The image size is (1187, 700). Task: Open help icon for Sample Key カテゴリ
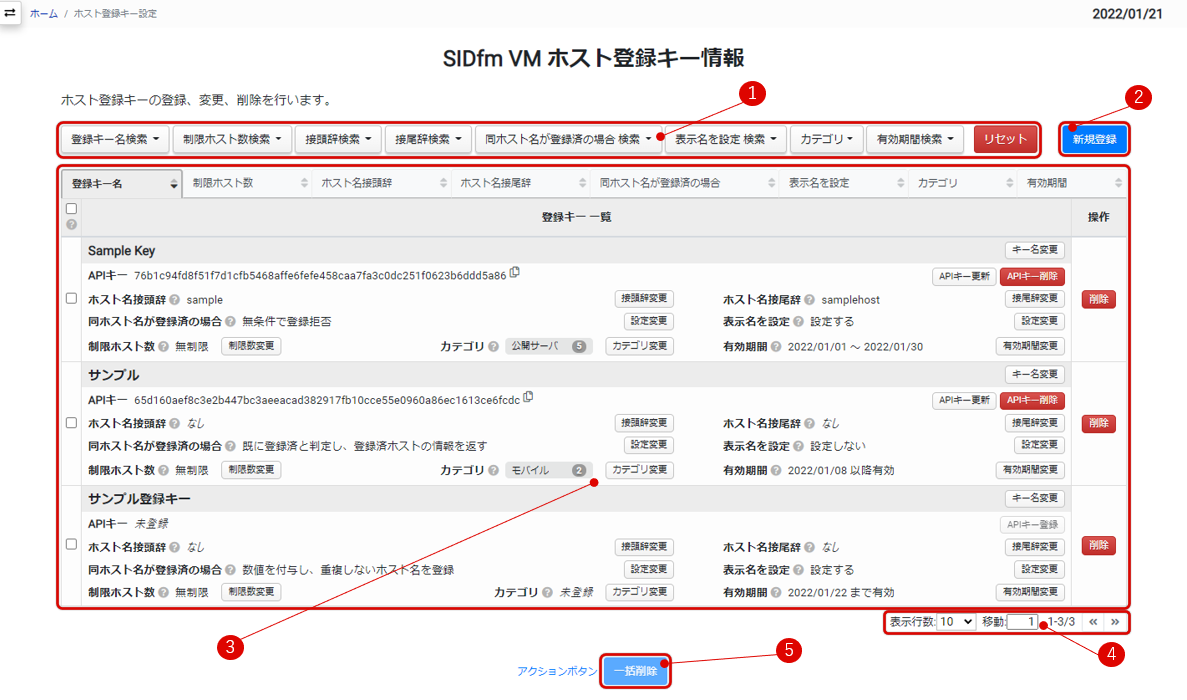(494, 347)
